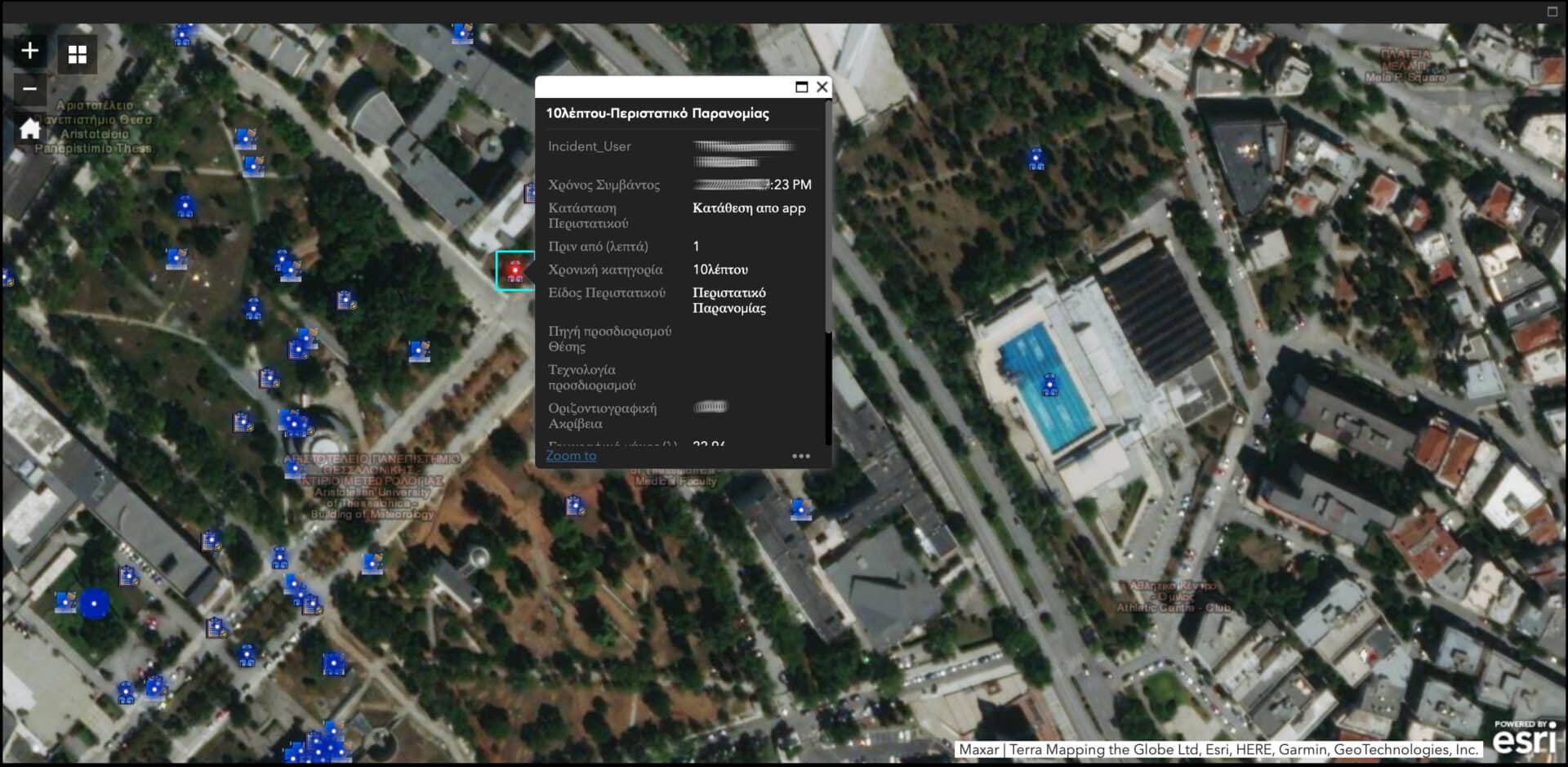Select the red highlighted incident marker

point(514,270)
